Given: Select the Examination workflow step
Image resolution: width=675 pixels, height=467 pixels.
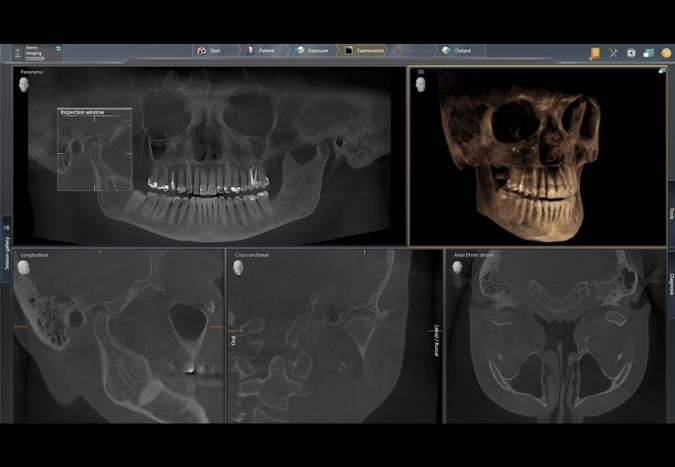Looking at the screenshot, I should point(364,50).
